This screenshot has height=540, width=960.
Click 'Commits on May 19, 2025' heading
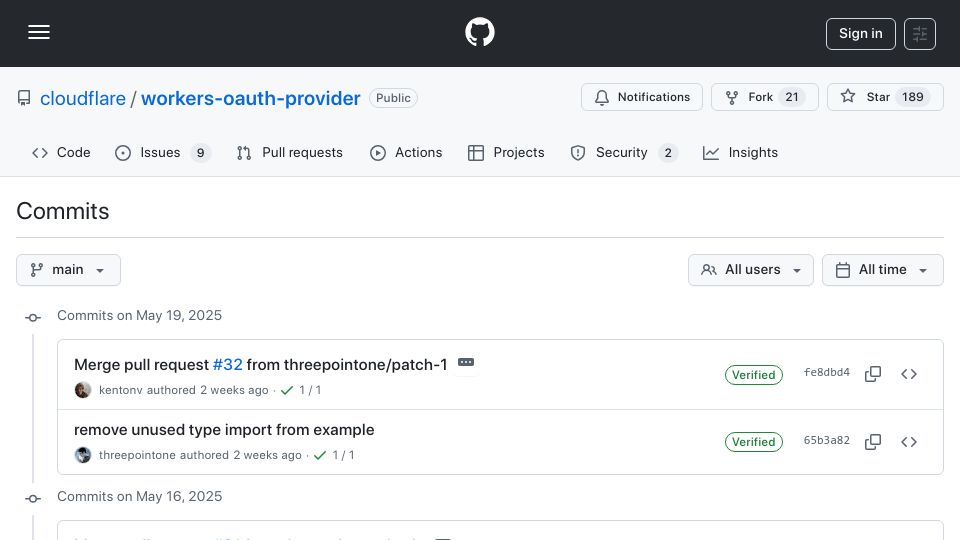point(140,315)
